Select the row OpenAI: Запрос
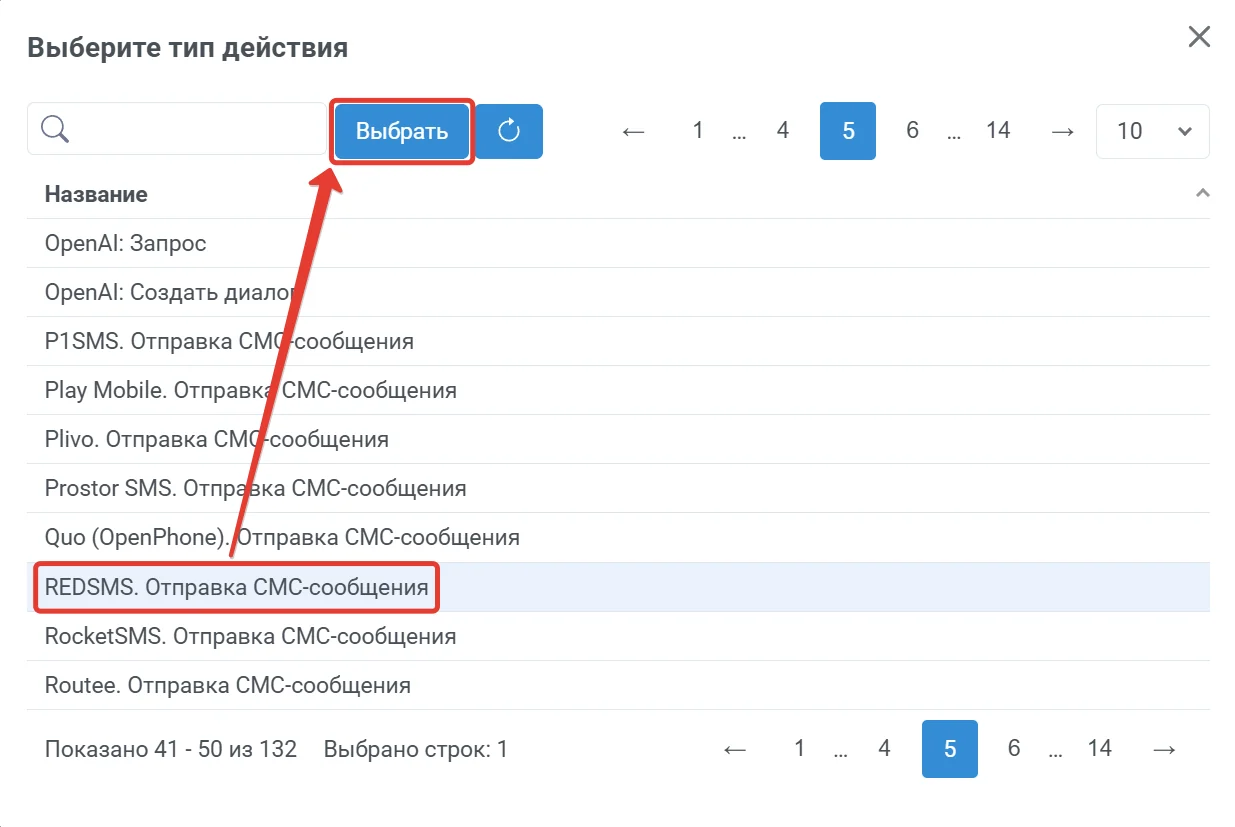Screen dimensions: 1235x827 click(x=618, y=243)
